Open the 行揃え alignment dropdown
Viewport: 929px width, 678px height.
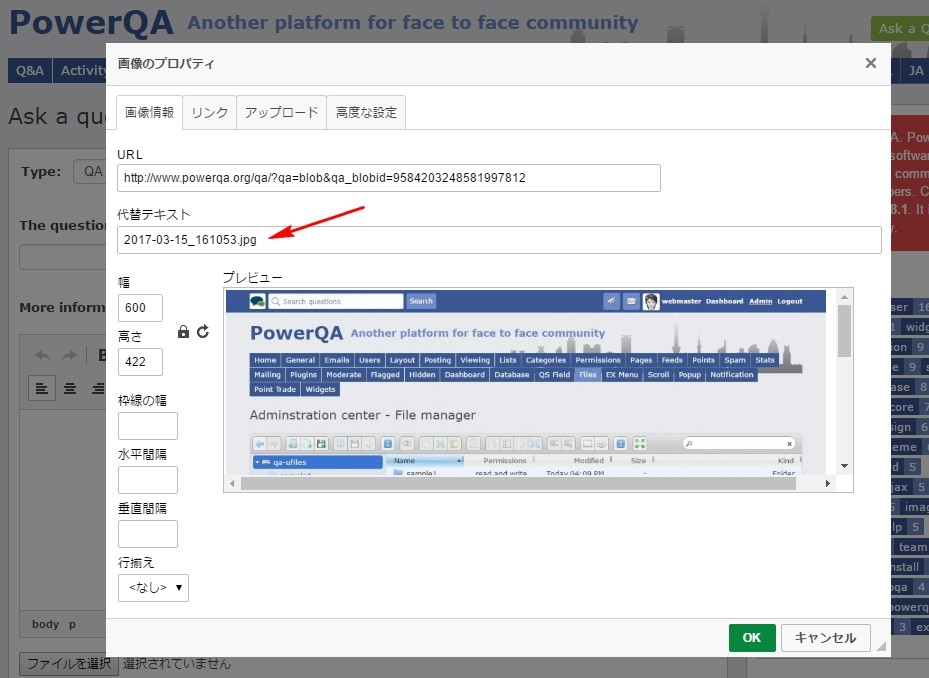(x=153, y=588)
